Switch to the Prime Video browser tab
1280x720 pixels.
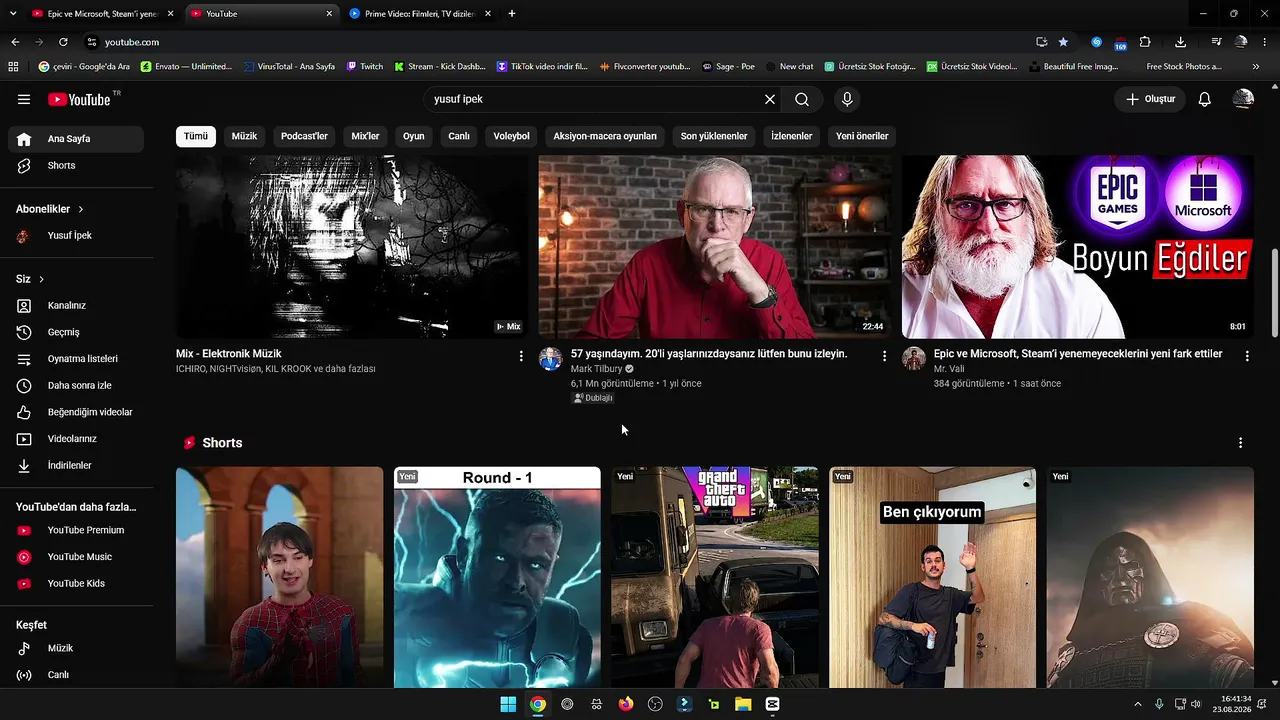(421, 14)
